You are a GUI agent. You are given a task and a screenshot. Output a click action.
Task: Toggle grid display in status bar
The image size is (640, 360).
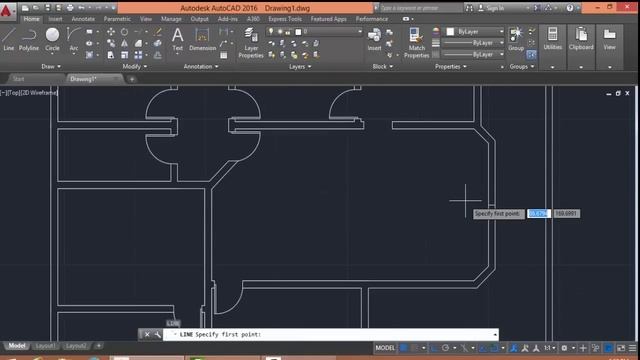point(404,348)
